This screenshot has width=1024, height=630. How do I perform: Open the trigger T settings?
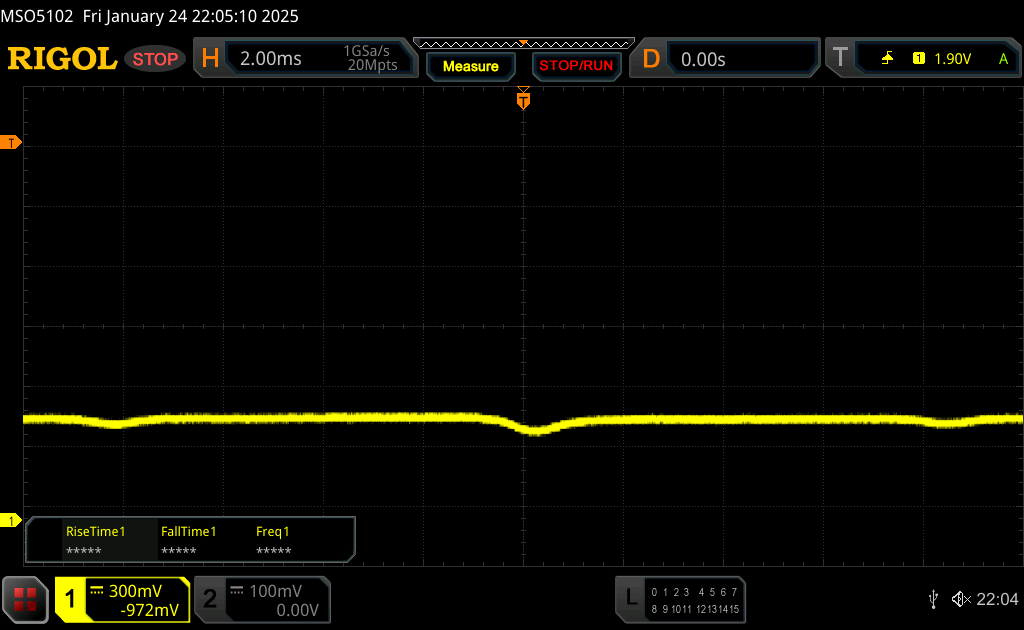pos(840,57)
